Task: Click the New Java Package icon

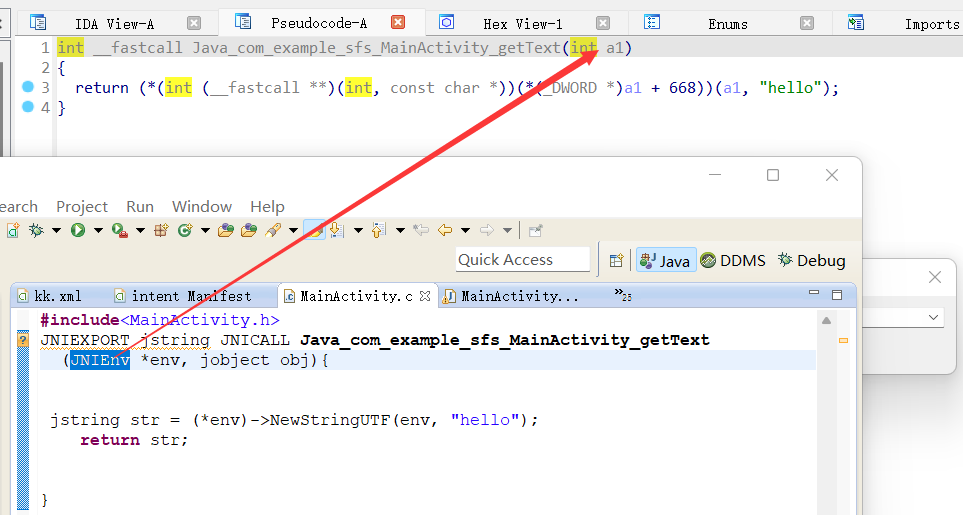Action: (162, 231)
